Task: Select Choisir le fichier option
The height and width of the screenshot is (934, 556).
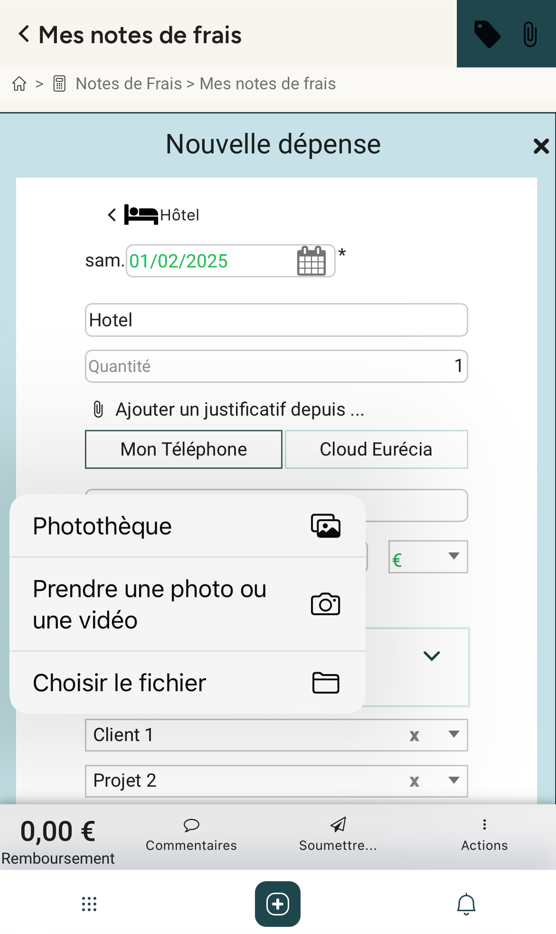Action: click(187, 683)
